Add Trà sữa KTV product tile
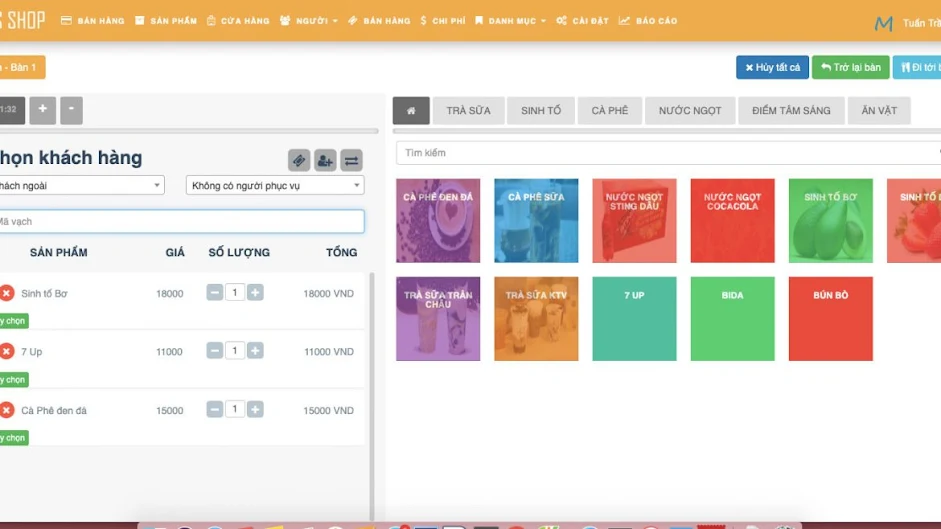Viewport: 941px width, 529px height. pos(536,319)
